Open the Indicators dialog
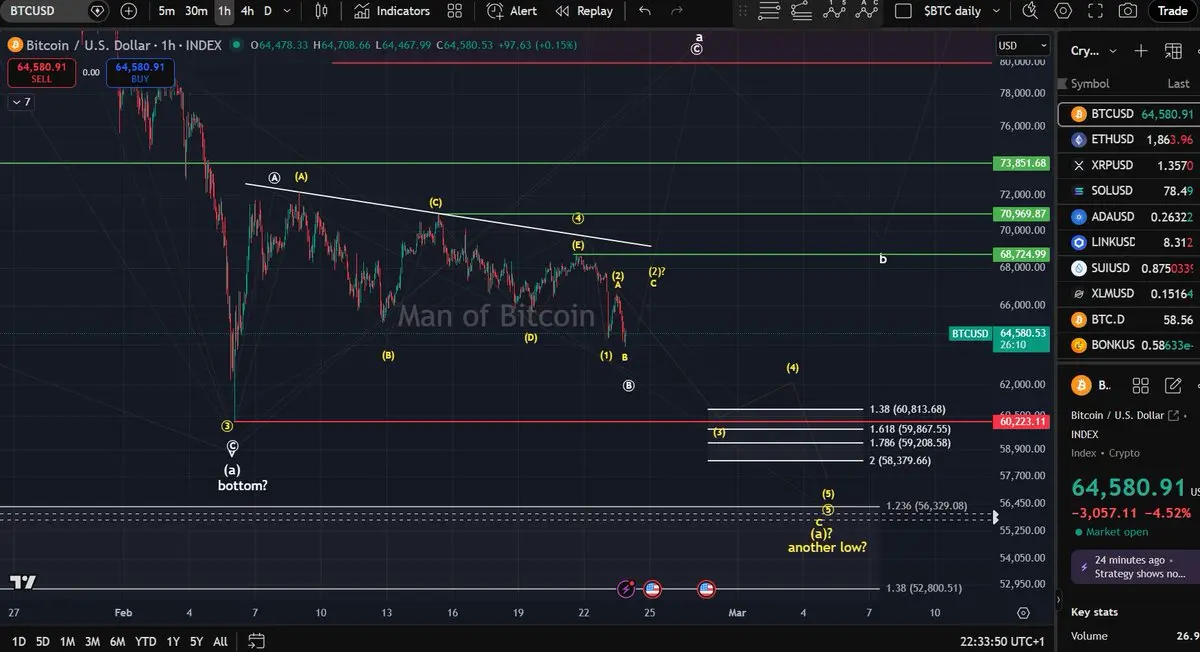Screen dimensions: 1200x652 point(392,11)
